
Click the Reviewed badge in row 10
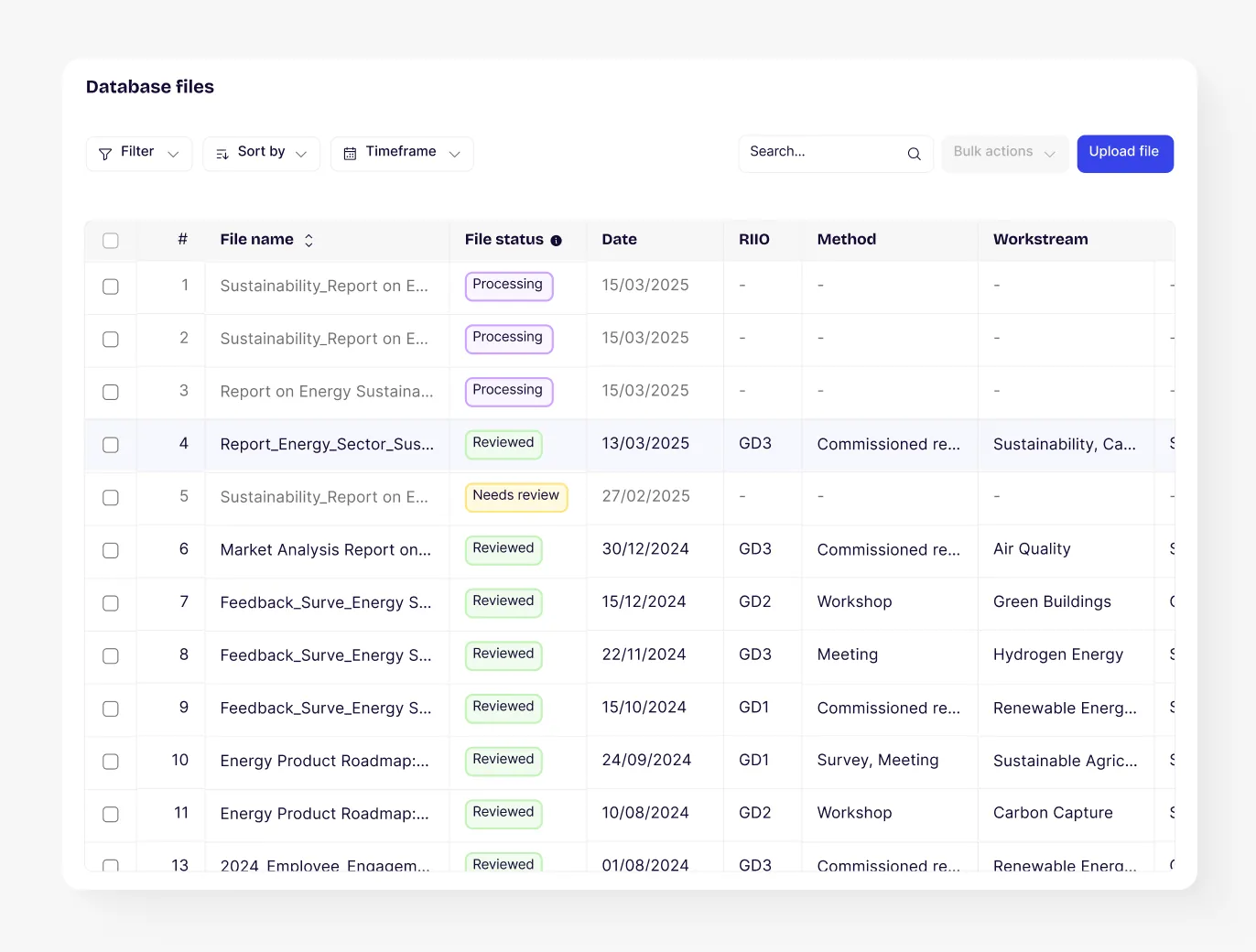click(x=503, y=760)
